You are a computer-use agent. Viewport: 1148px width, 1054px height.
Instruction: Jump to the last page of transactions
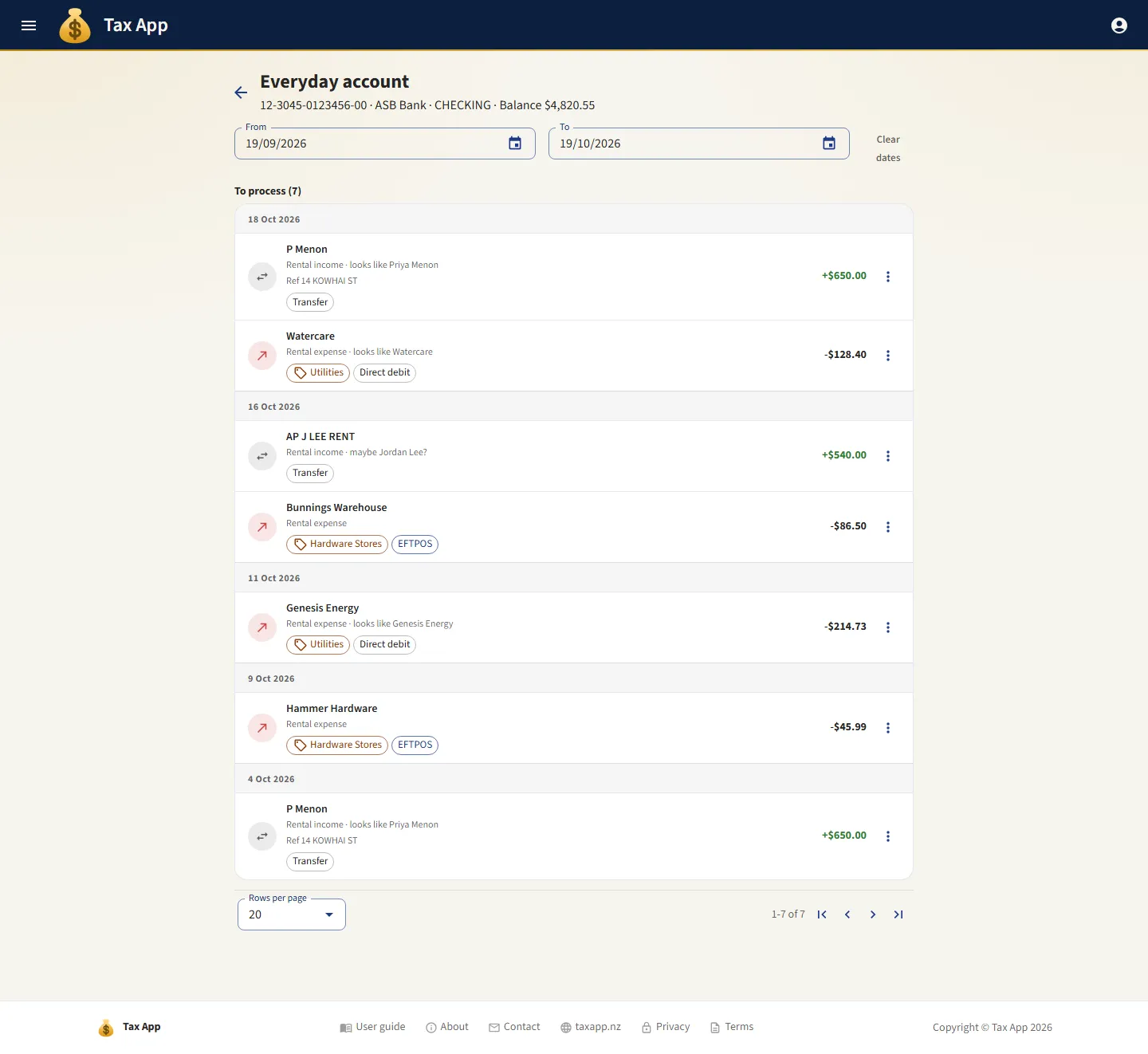point(898,914)
